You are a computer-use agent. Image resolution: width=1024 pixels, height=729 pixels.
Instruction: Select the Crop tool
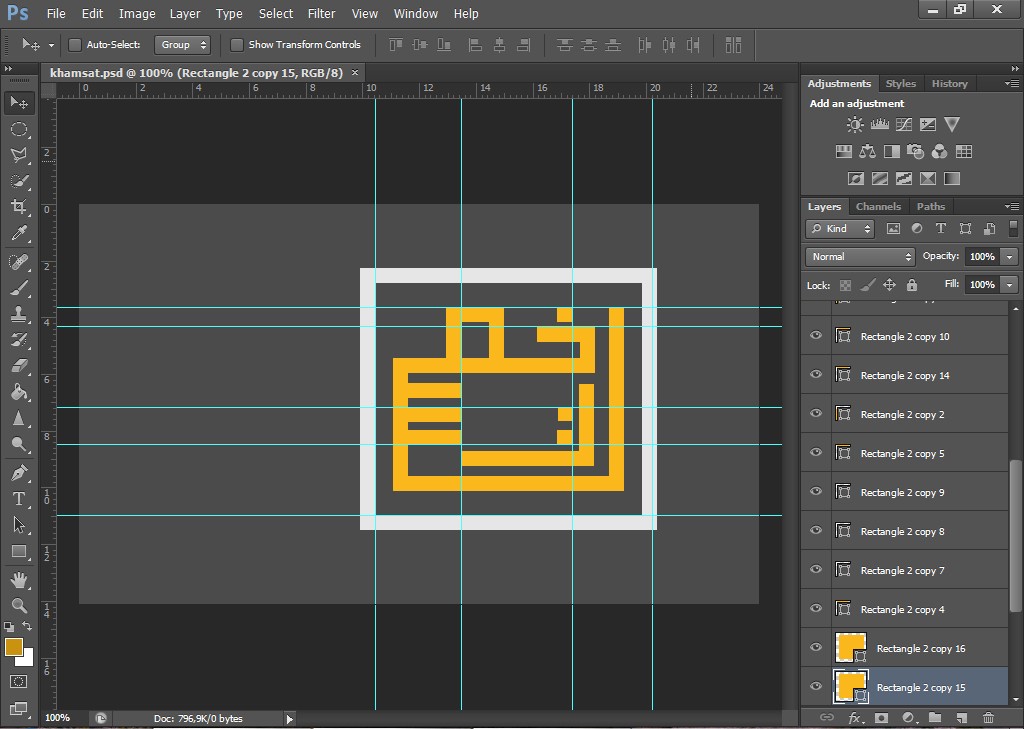[19, 207]
